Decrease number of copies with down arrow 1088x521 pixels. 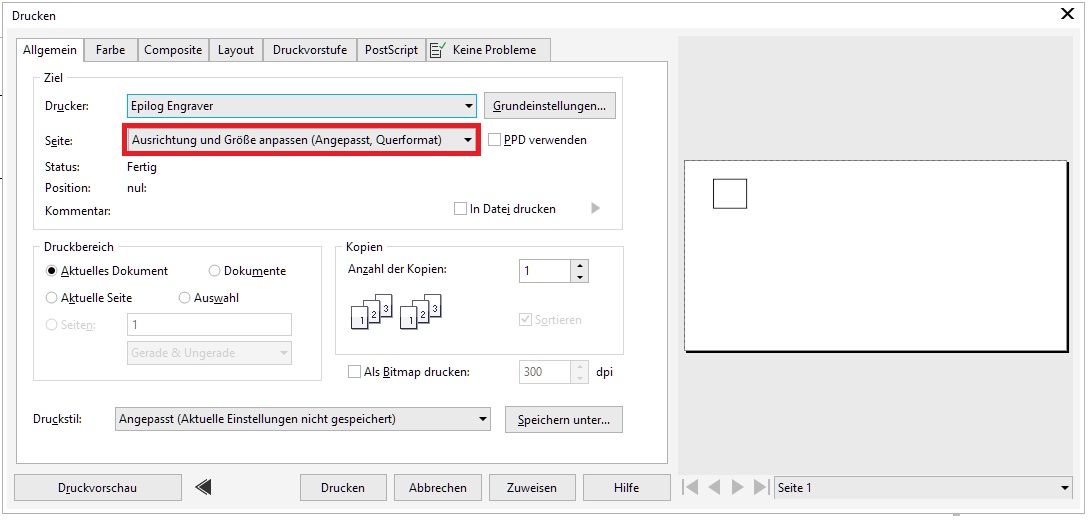coord(579,277)
